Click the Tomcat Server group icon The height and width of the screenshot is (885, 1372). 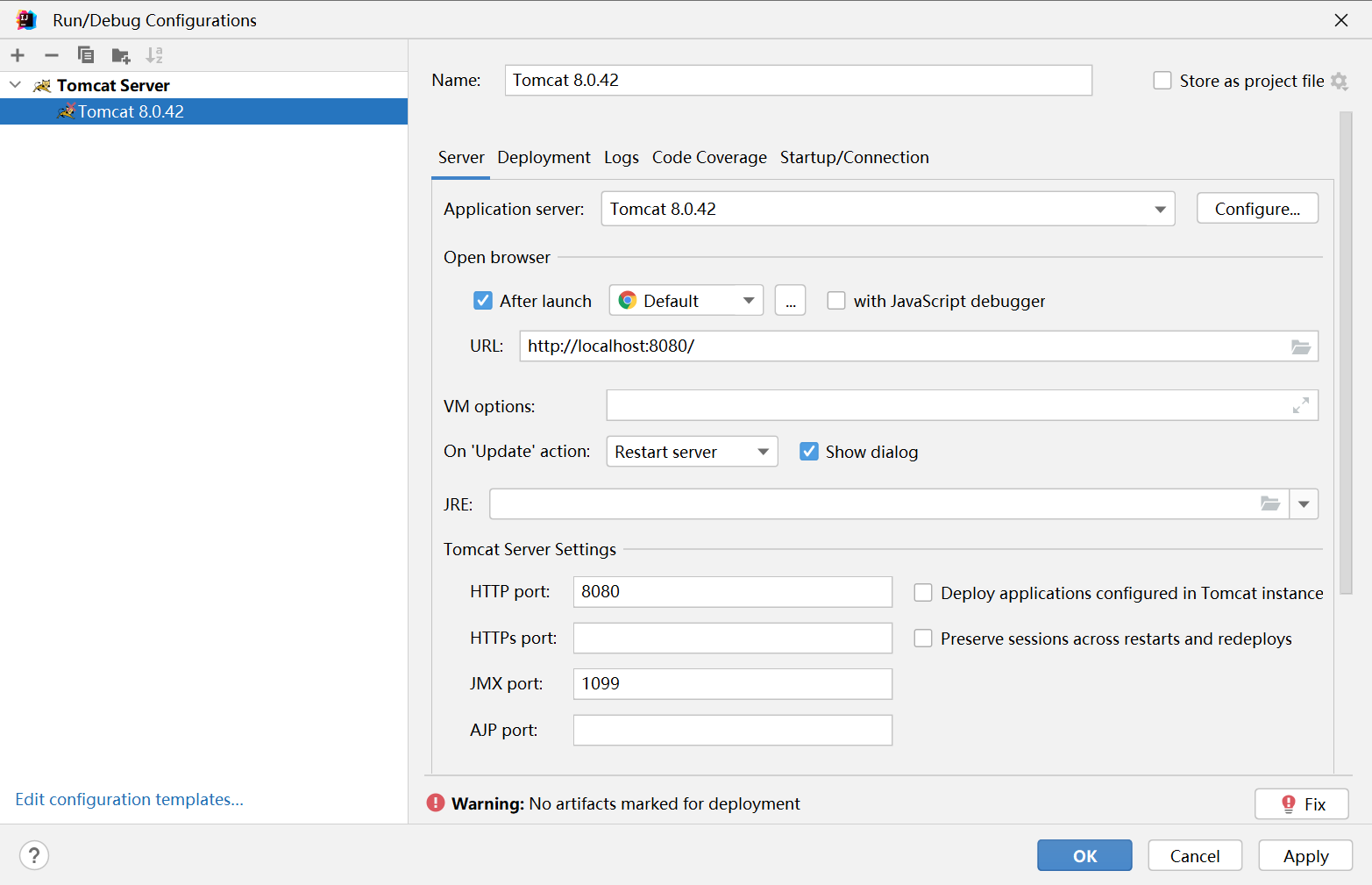pos(42,85)
